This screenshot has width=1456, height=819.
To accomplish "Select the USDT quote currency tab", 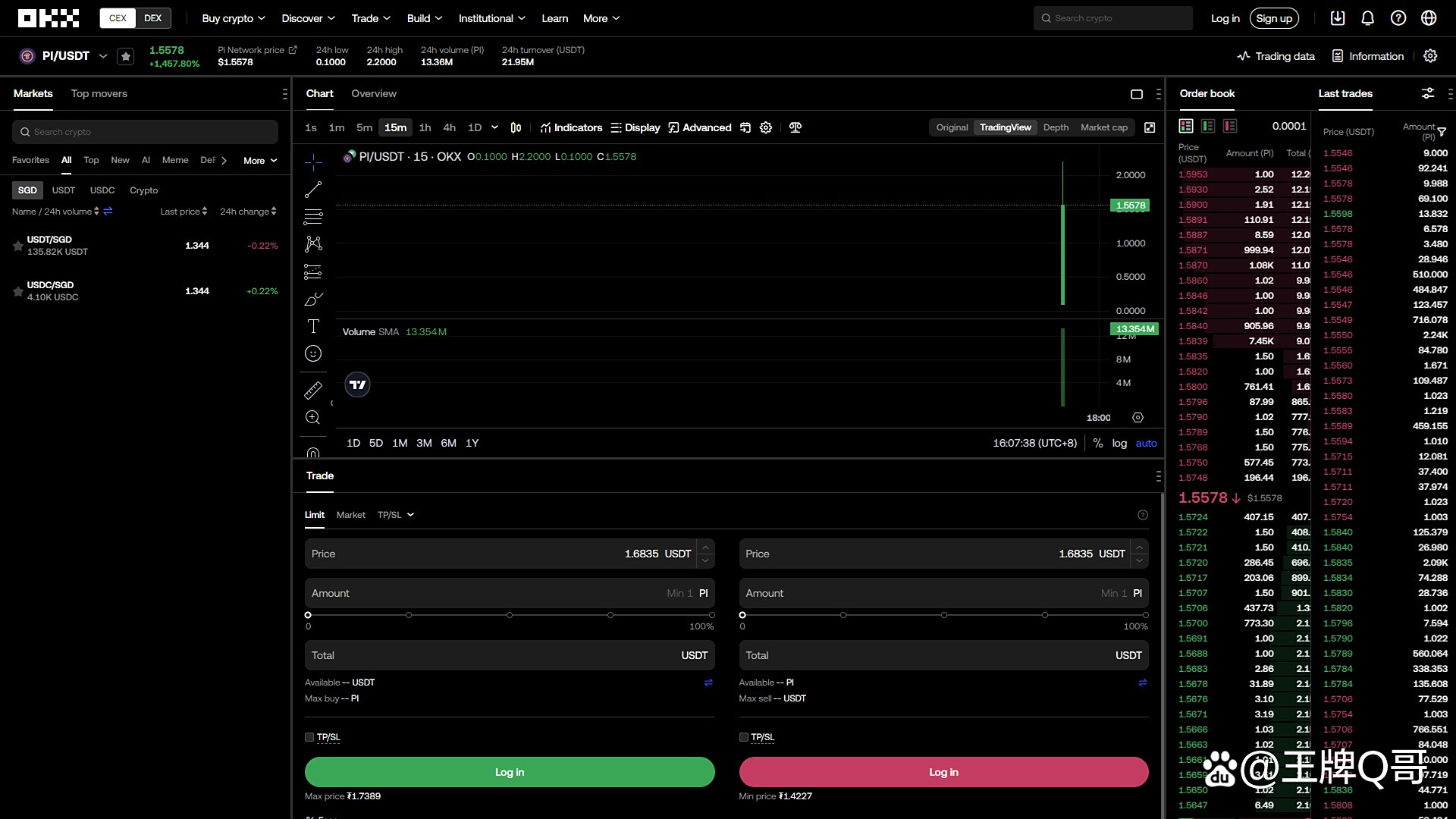I will coord(64,190).
